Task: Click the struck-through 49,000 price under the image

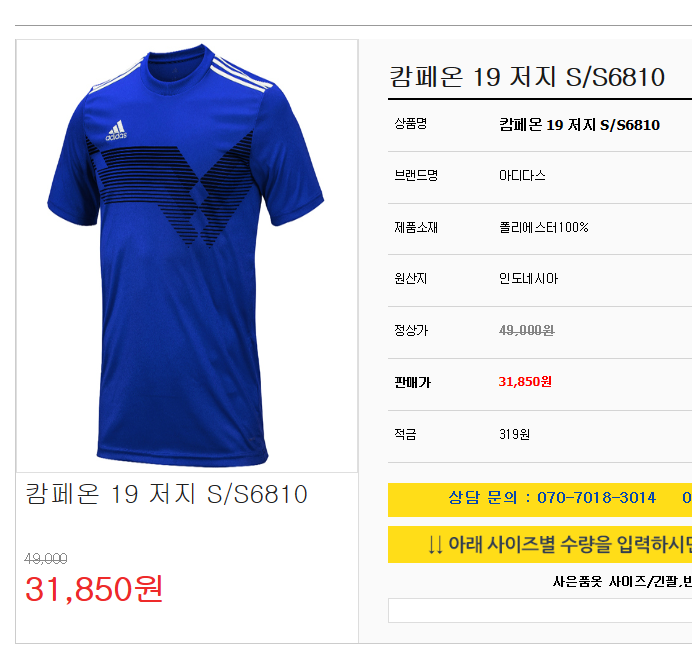Action: pos(46,559)
